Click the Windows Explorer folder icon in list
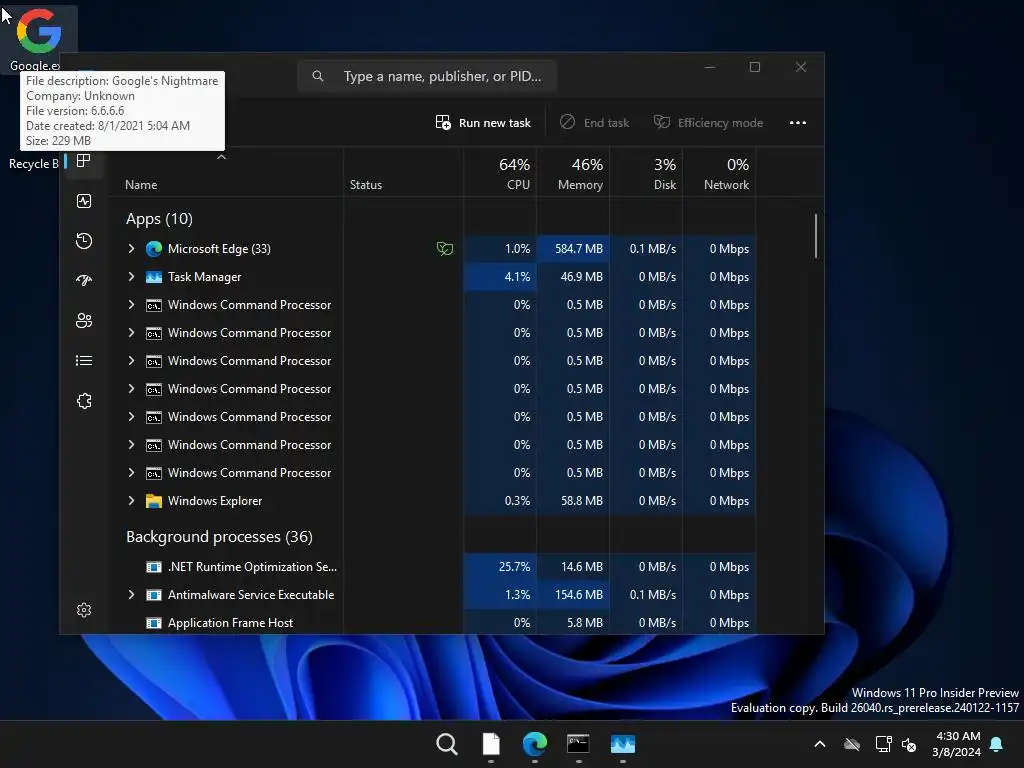1024x768 pixels. [153, 501]
